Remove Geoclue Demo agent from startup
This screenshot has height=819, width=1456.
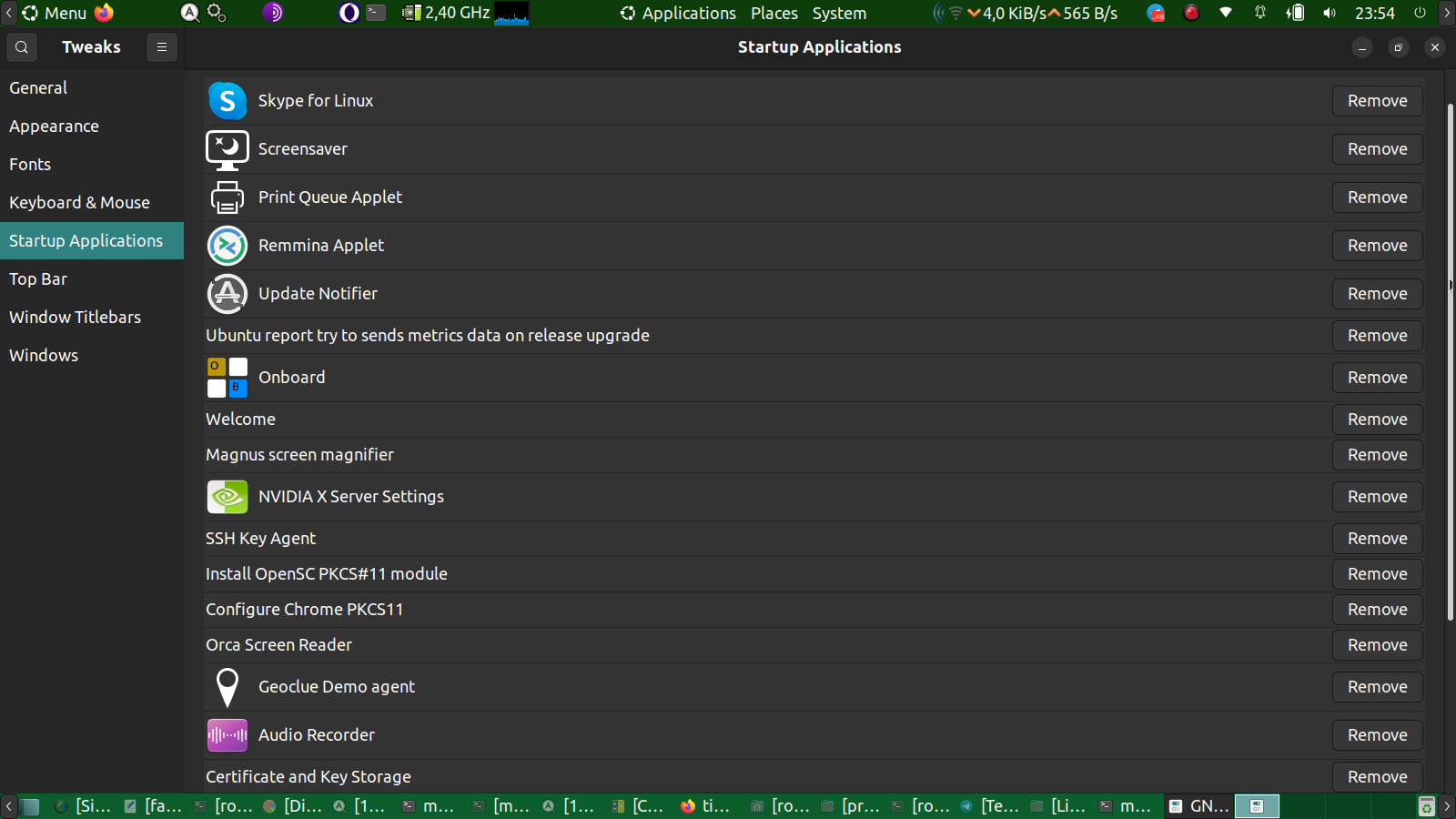tap(1378, 687)
